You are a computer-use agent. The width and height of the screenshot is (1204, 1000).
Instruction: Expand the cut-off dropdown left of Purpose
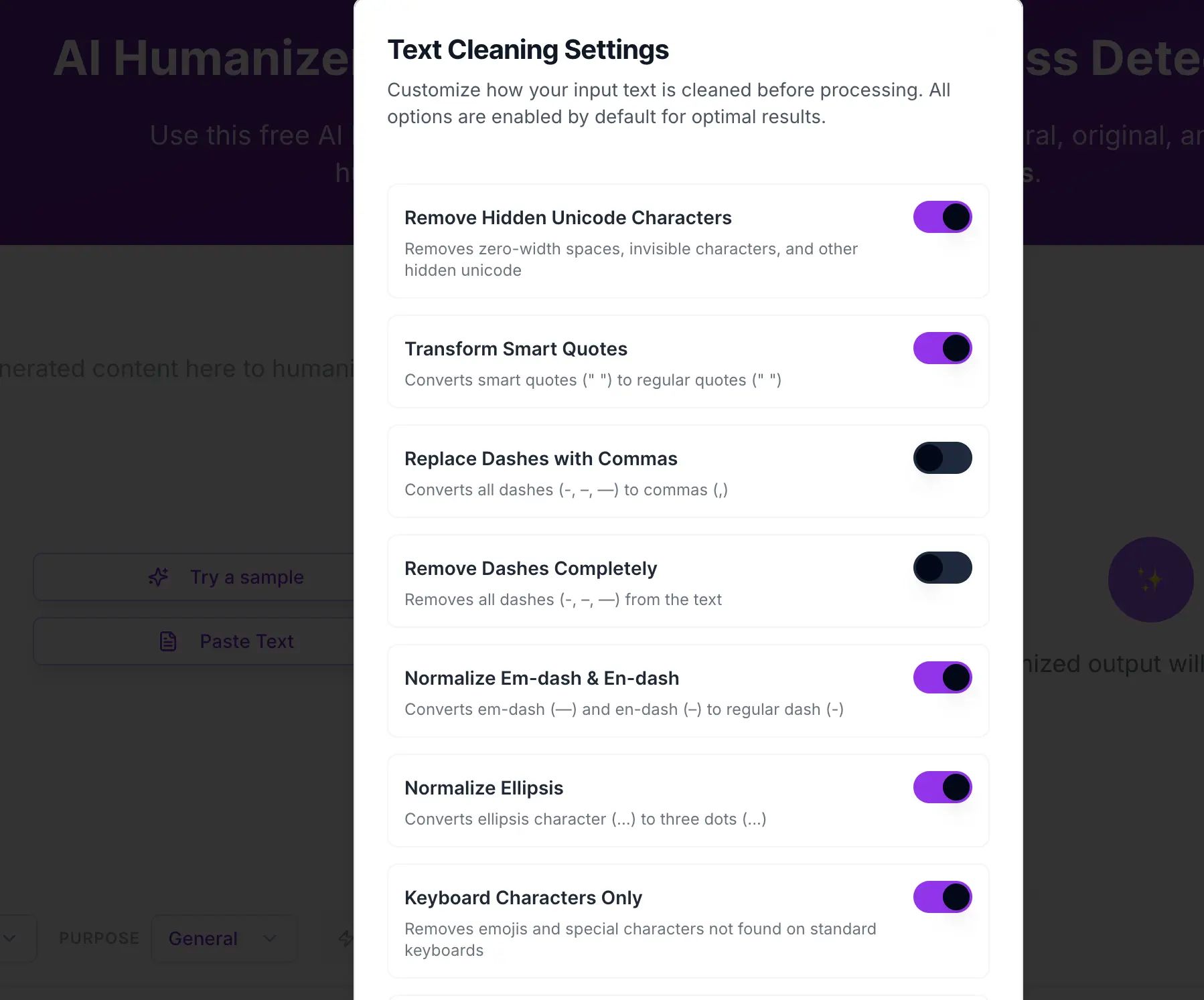click(12, 938)
